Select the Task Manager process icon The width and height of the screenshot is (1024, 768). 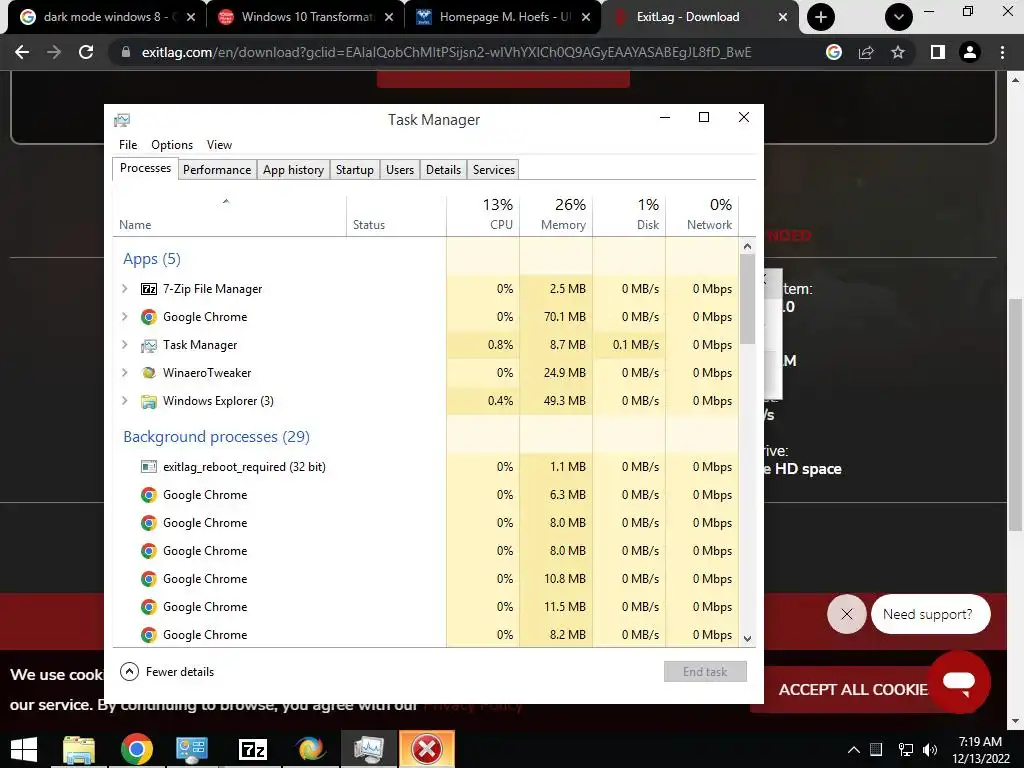149,345
